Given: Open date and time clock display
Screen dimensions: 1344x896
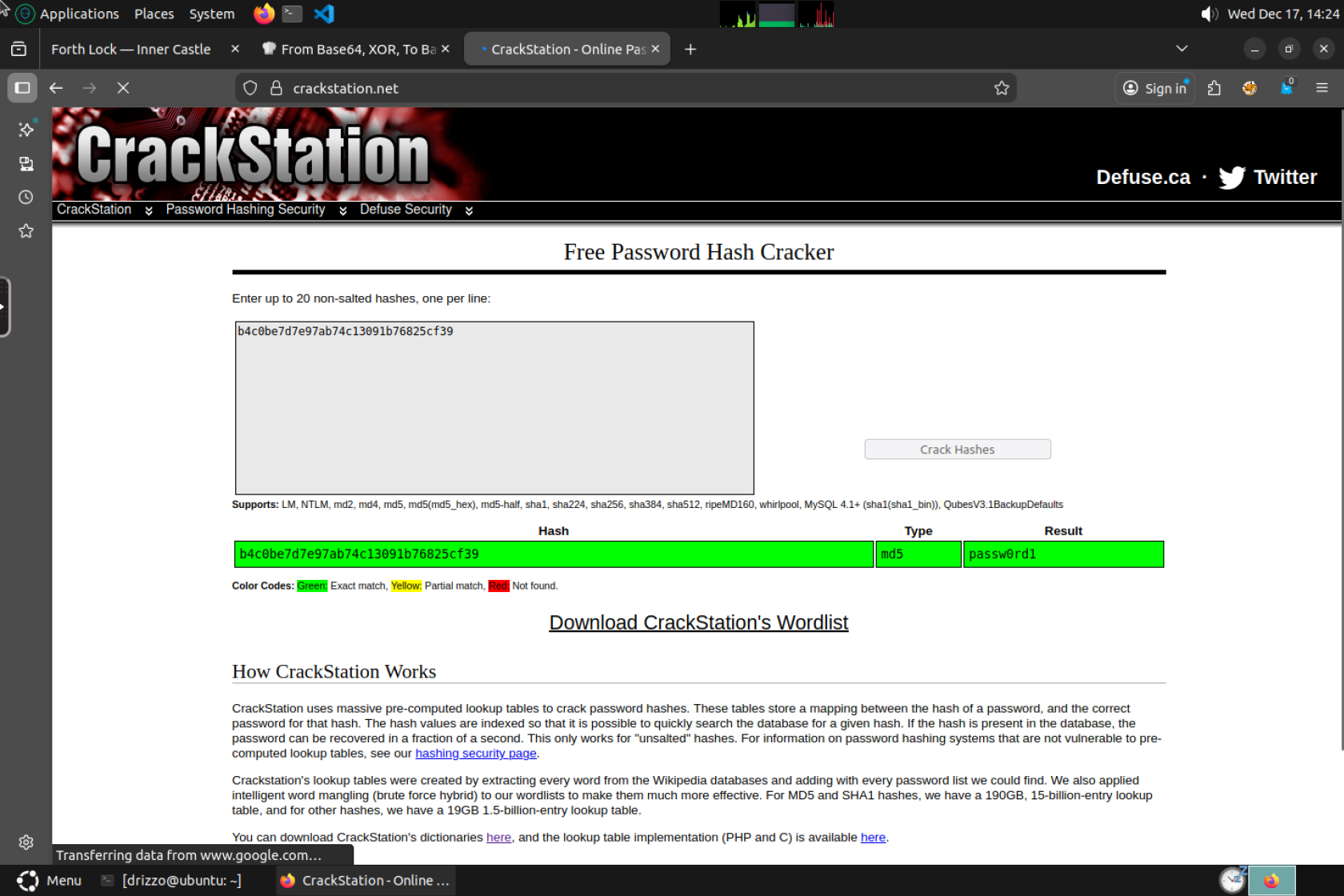Looking at the screenshot, I should click(x=1283, y=14).
